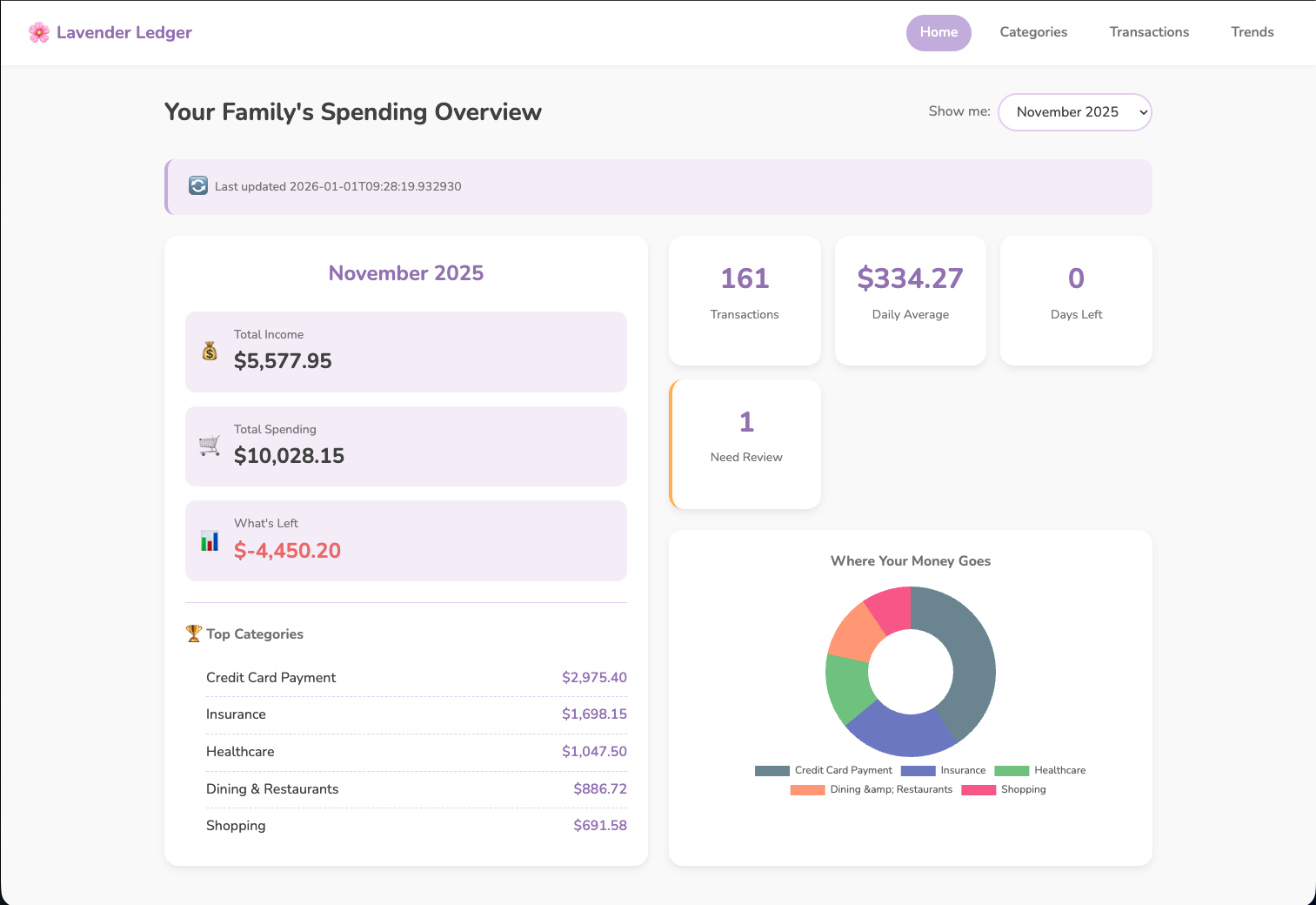Click the red What's Left value $-4,450.20
Image resolution: width=1316 pixels, height=905 pixels.
click(x=287, y=551)
